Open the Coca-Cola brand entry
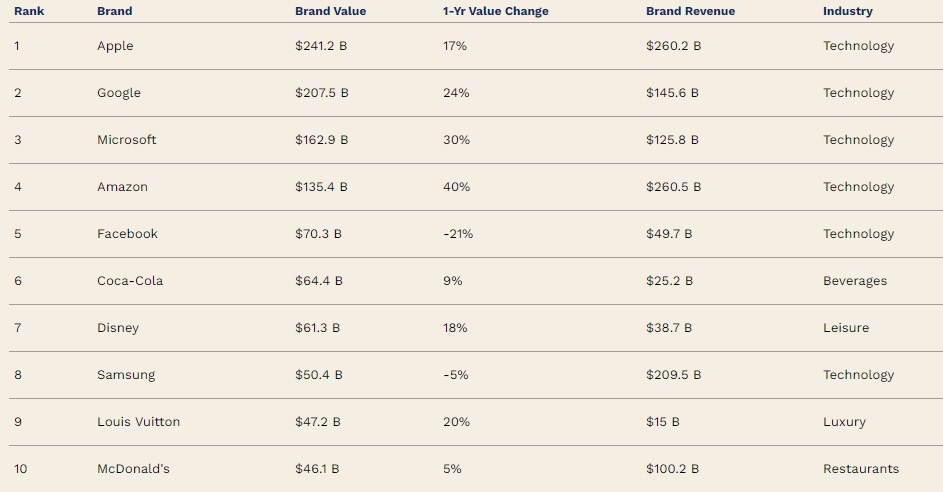The width and height of the screenshot is (943, 492). pyautogui.click(x=130, y=280)
